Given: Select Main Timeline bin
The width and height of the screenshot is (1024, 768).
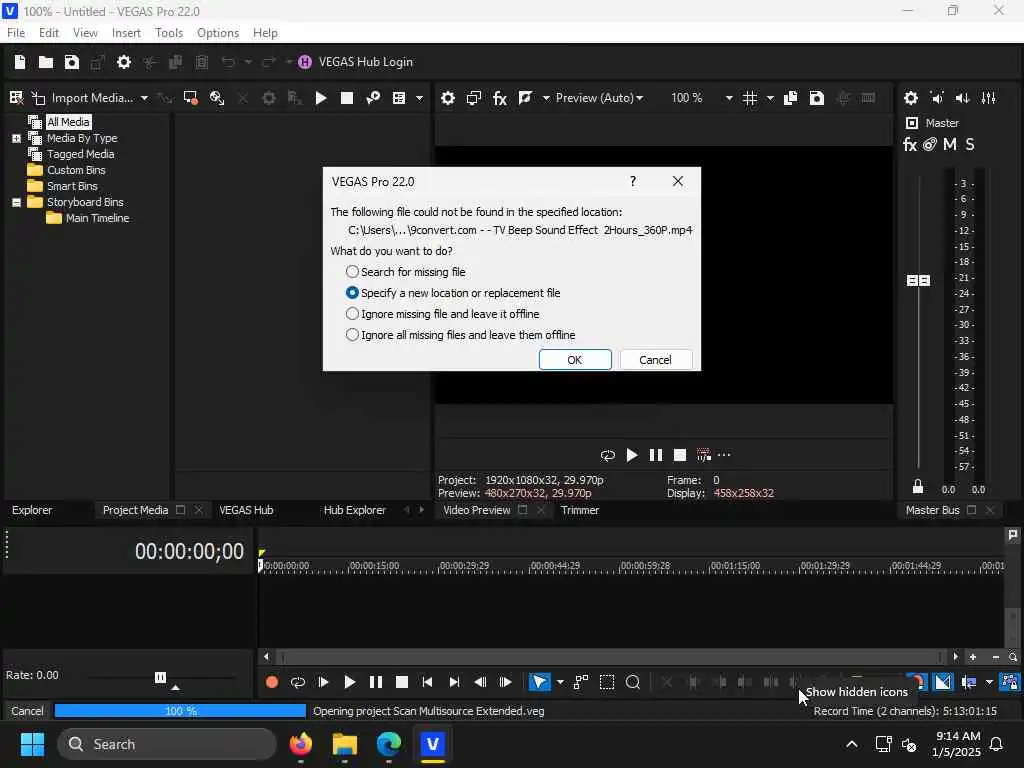Looking at the screenshot, I should click(x=97, y=218).
